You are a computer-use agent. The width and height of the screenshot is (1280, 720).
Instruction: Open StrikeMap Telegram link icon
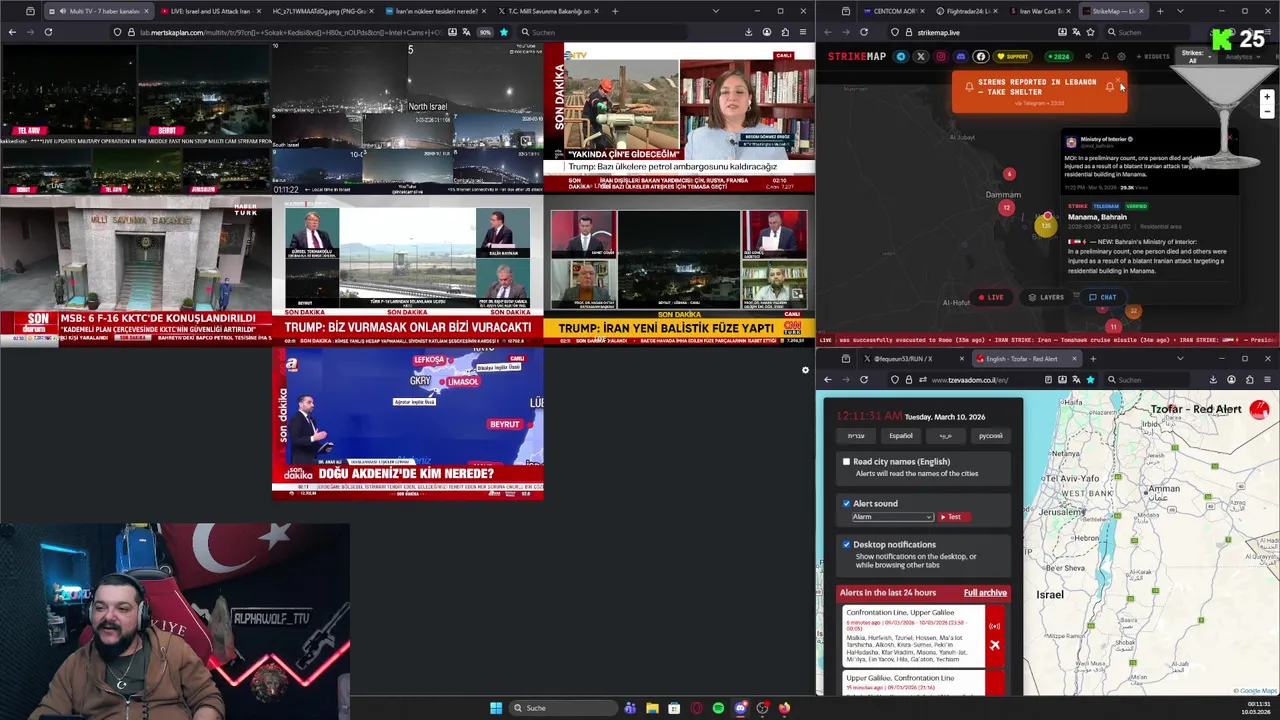click(901, 56)
